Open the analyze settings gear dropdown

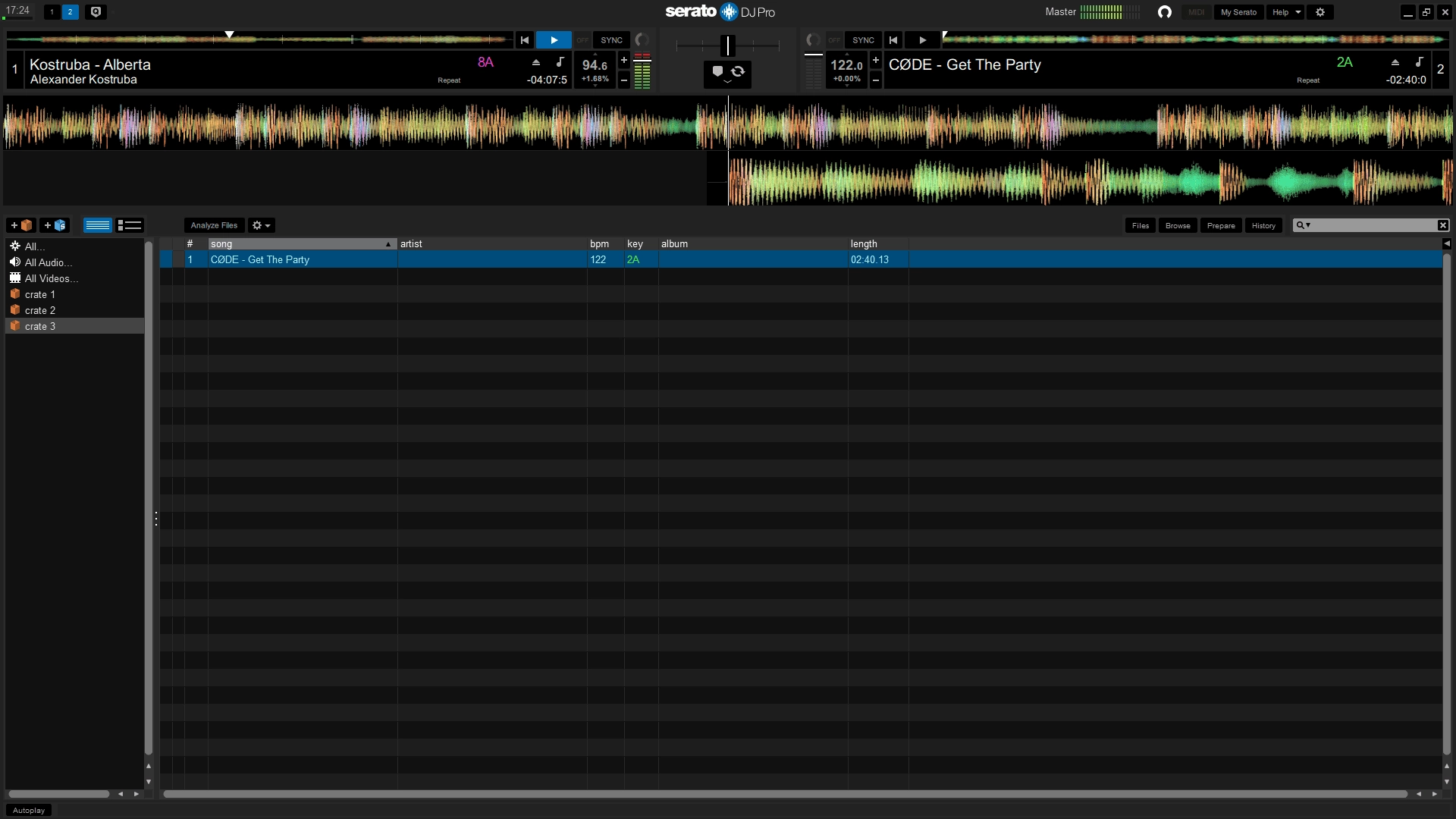point(261,225)
